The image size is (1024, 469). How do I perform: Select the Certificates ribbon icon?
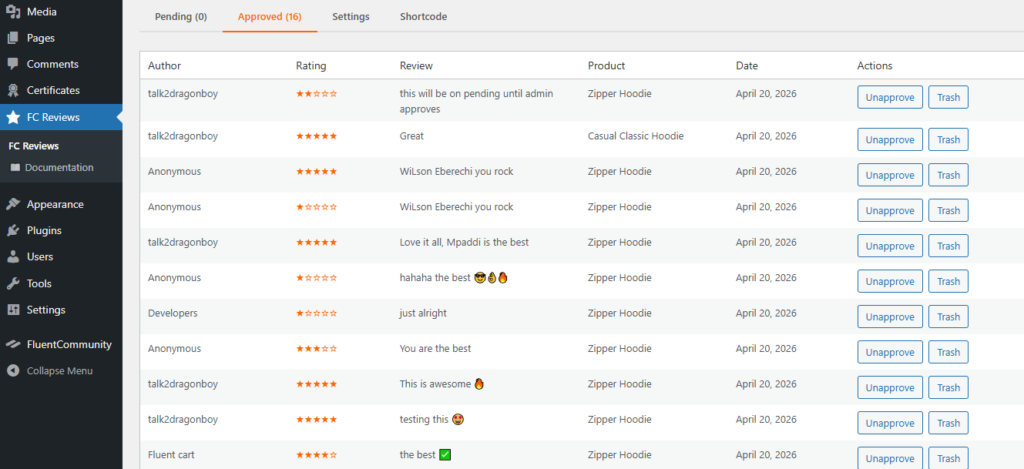12,90
